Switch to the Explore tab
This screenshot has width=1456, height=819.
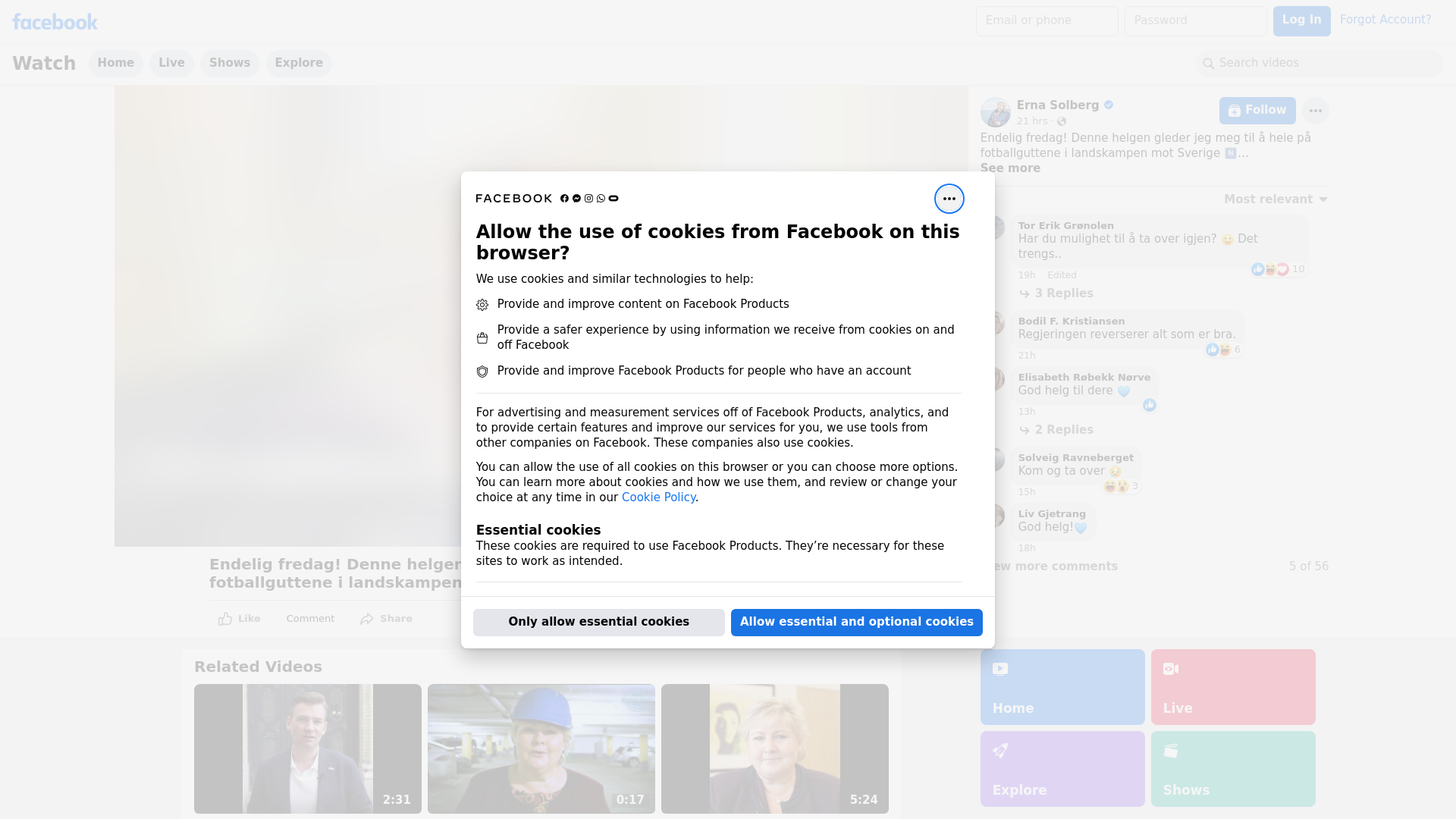point(299,63)
